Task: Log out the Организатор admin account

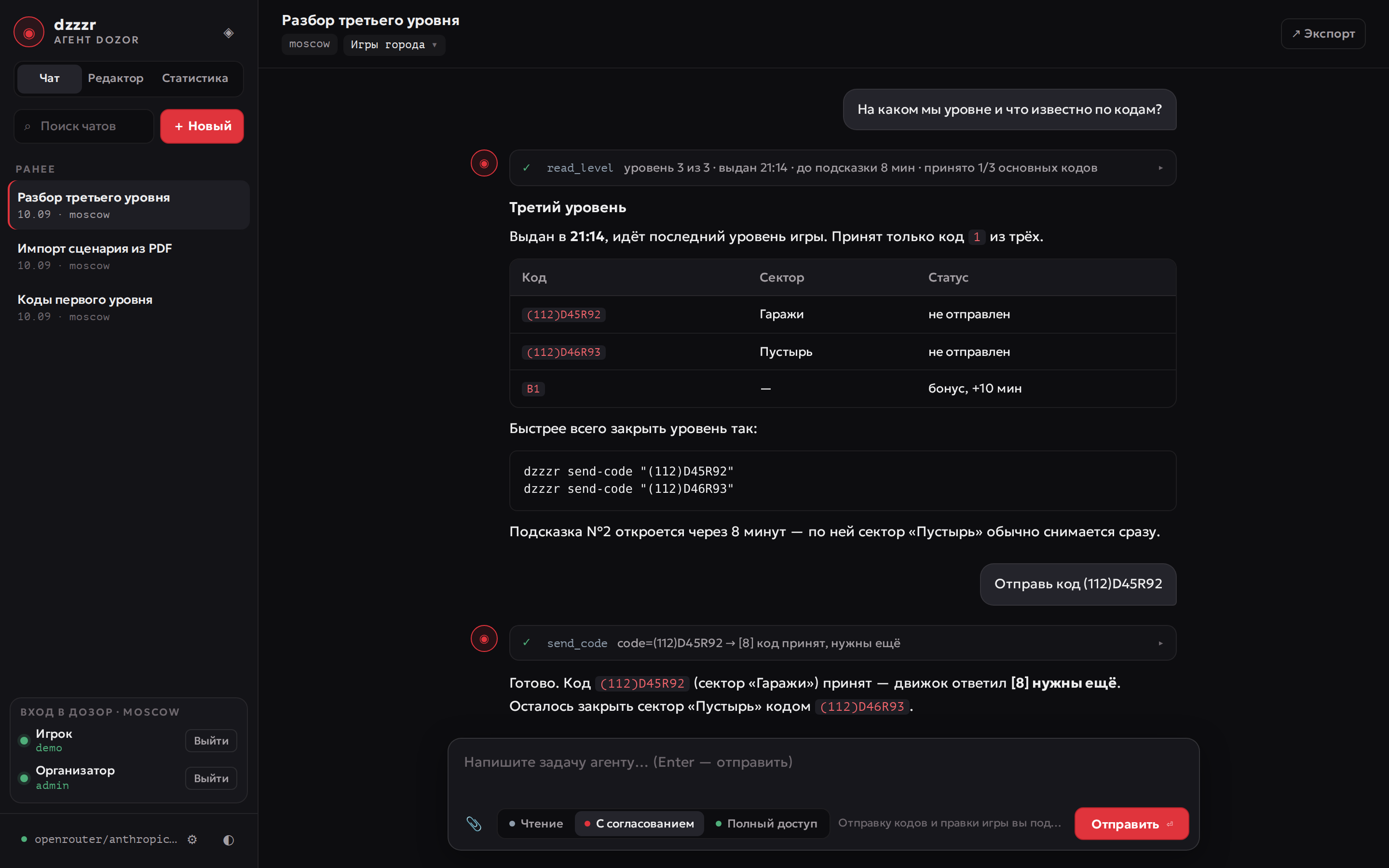Action: pos(211,778)
